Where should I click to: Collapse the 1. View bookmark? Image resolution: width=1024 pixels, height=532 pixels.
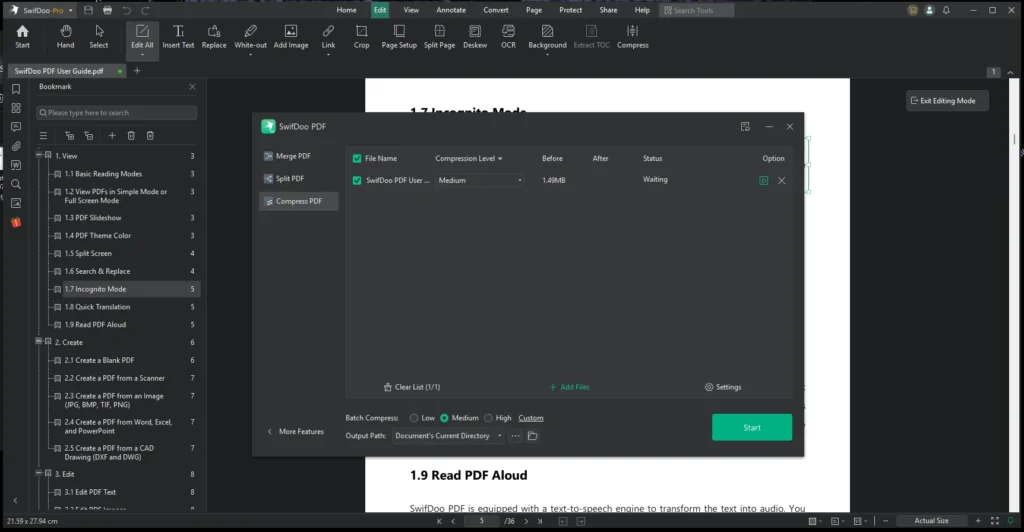(39, 155)
